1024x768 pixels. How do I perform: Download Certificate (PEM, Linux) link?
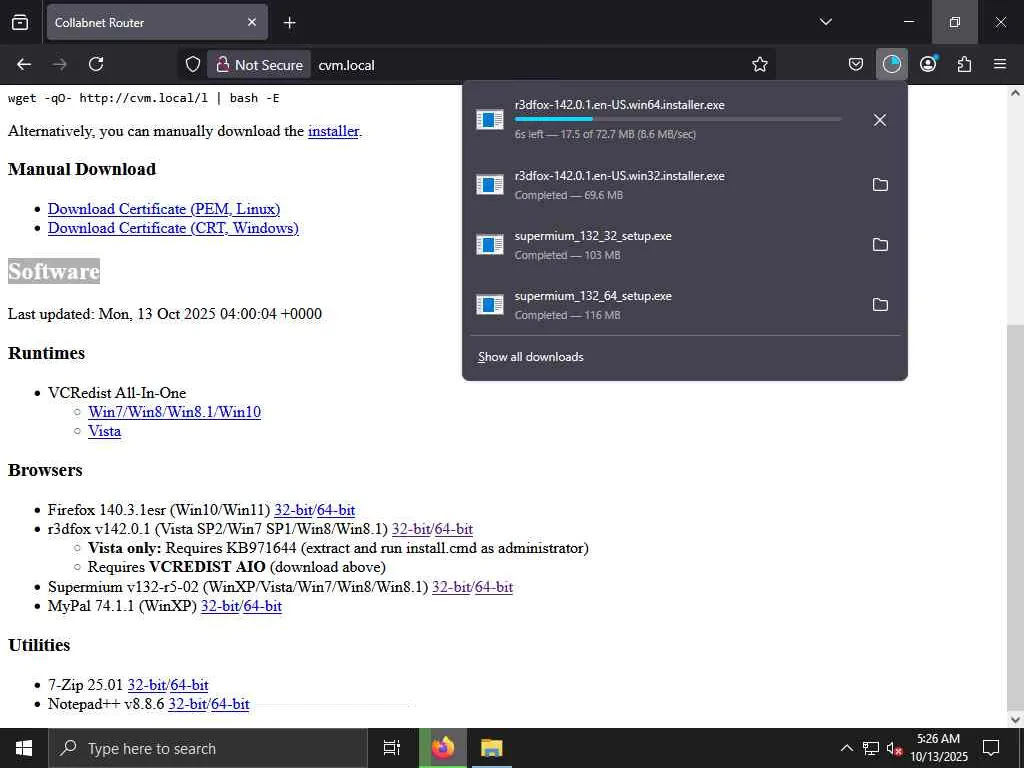click(x=164, y=209)
